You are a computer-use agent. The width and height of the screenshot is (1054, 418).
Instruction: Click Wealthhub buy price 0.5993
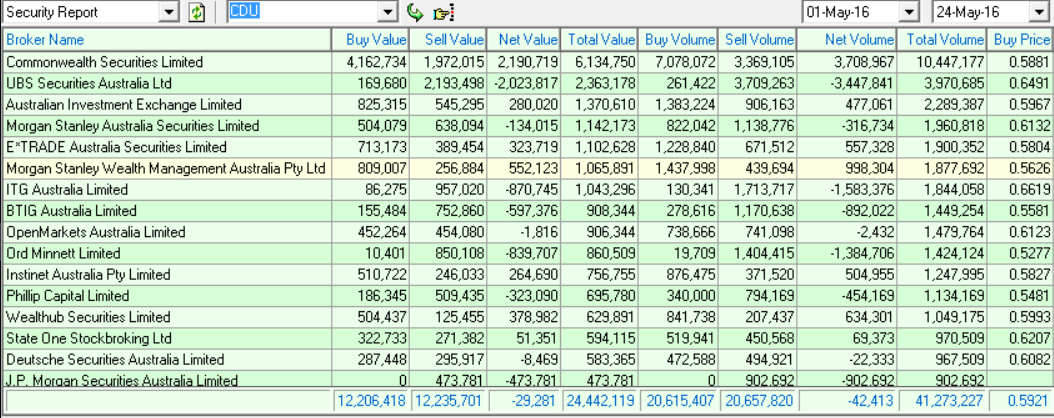1030,317
